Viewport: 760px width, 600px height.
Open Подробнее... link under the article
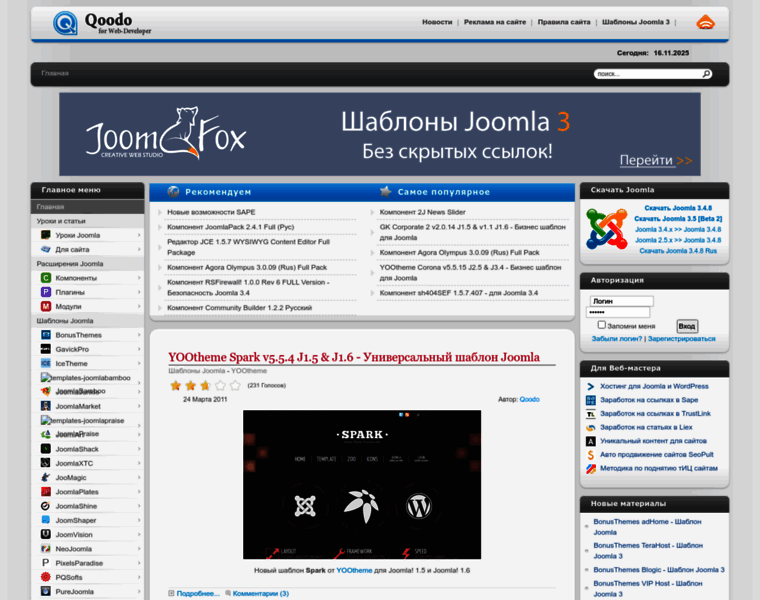(x=198, y=593)
